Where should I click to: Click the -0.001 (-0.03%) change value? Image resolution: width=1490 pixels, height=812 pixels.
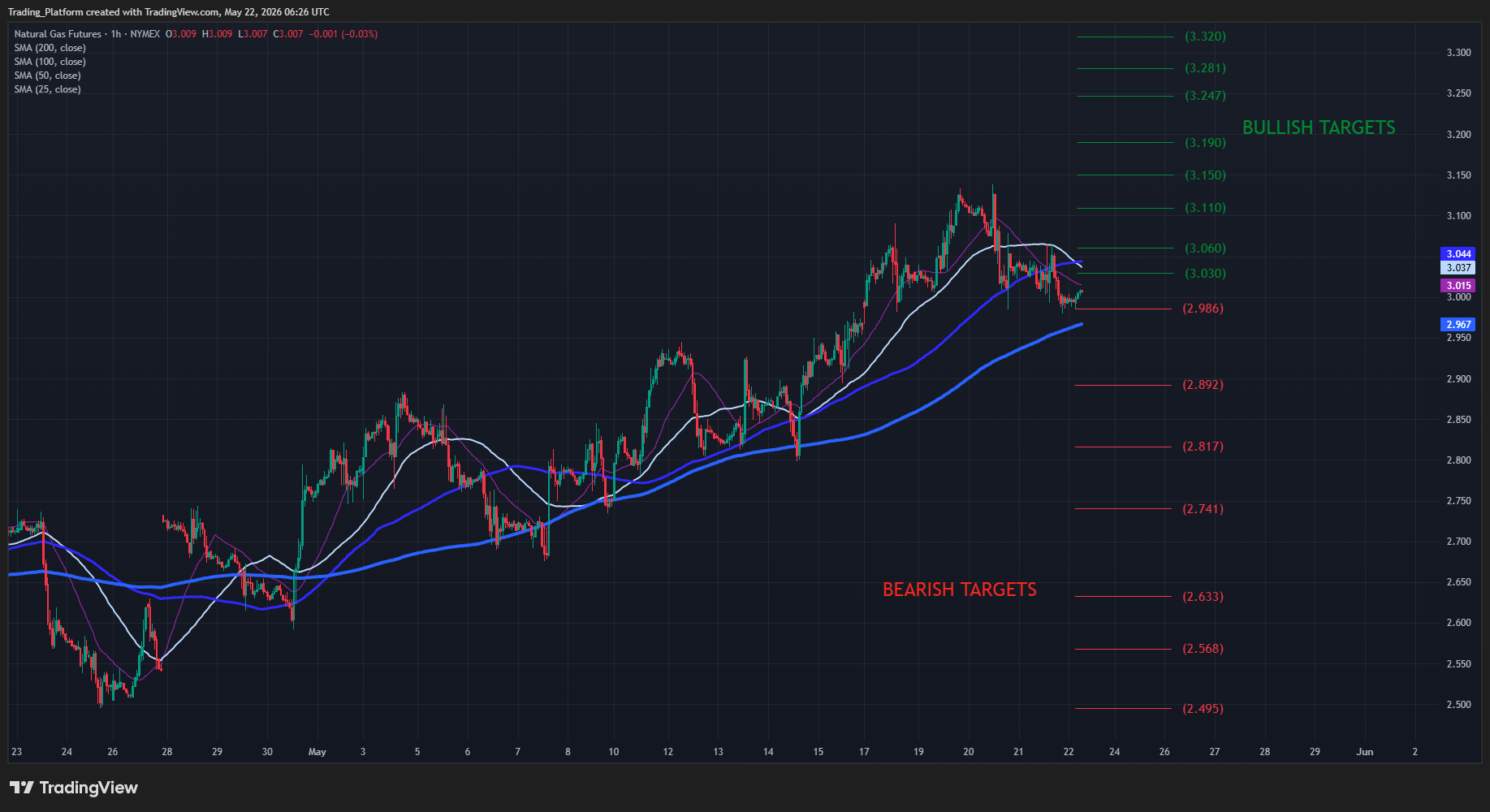343,34
